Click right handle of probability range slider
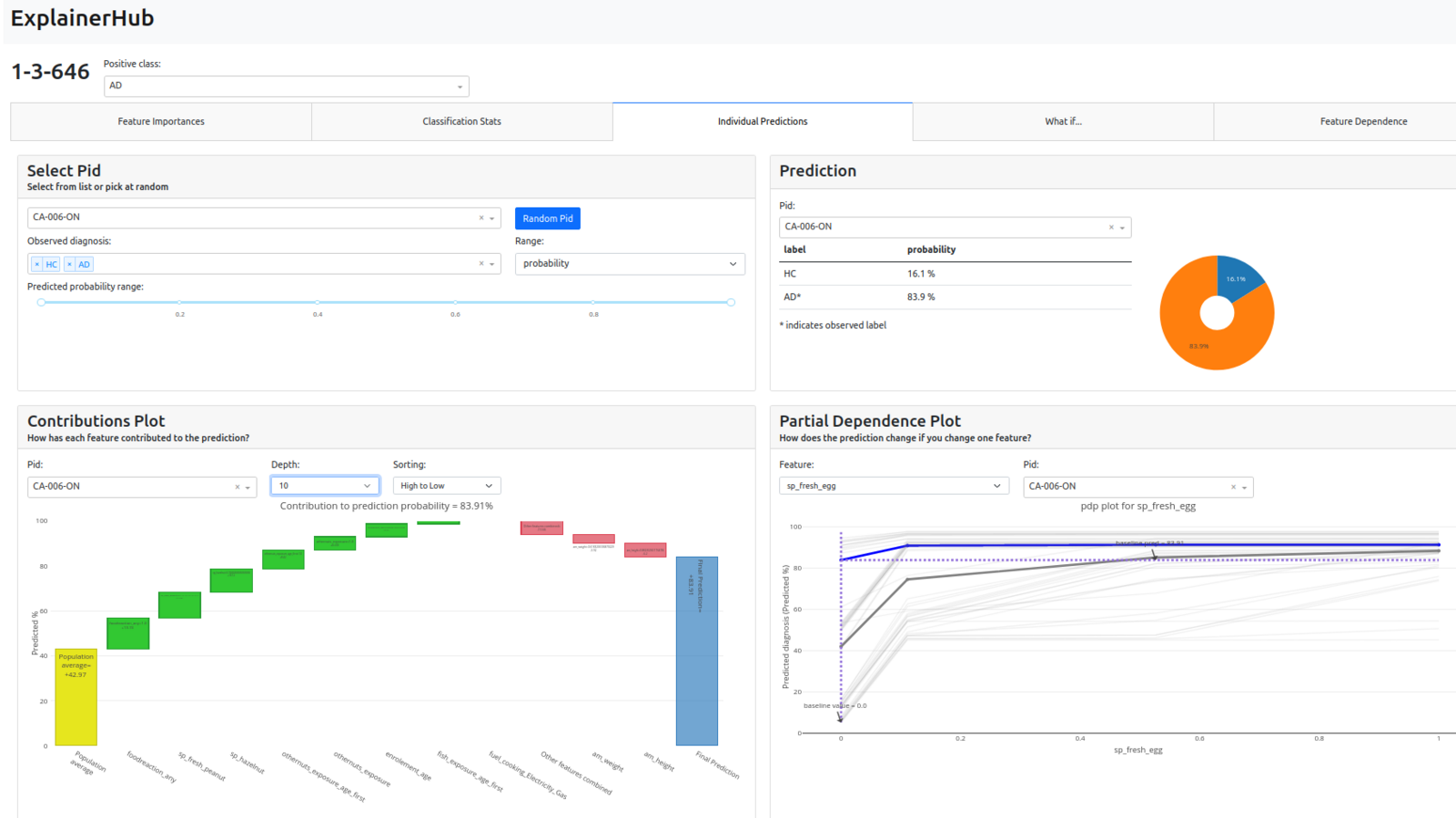 731,302
